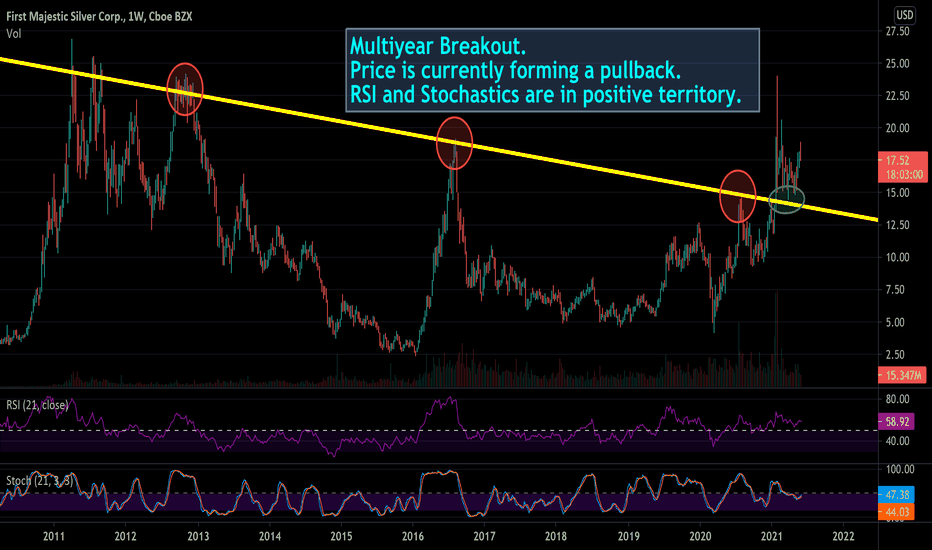Click the 12.50 price scale label

tap(897, 225)
